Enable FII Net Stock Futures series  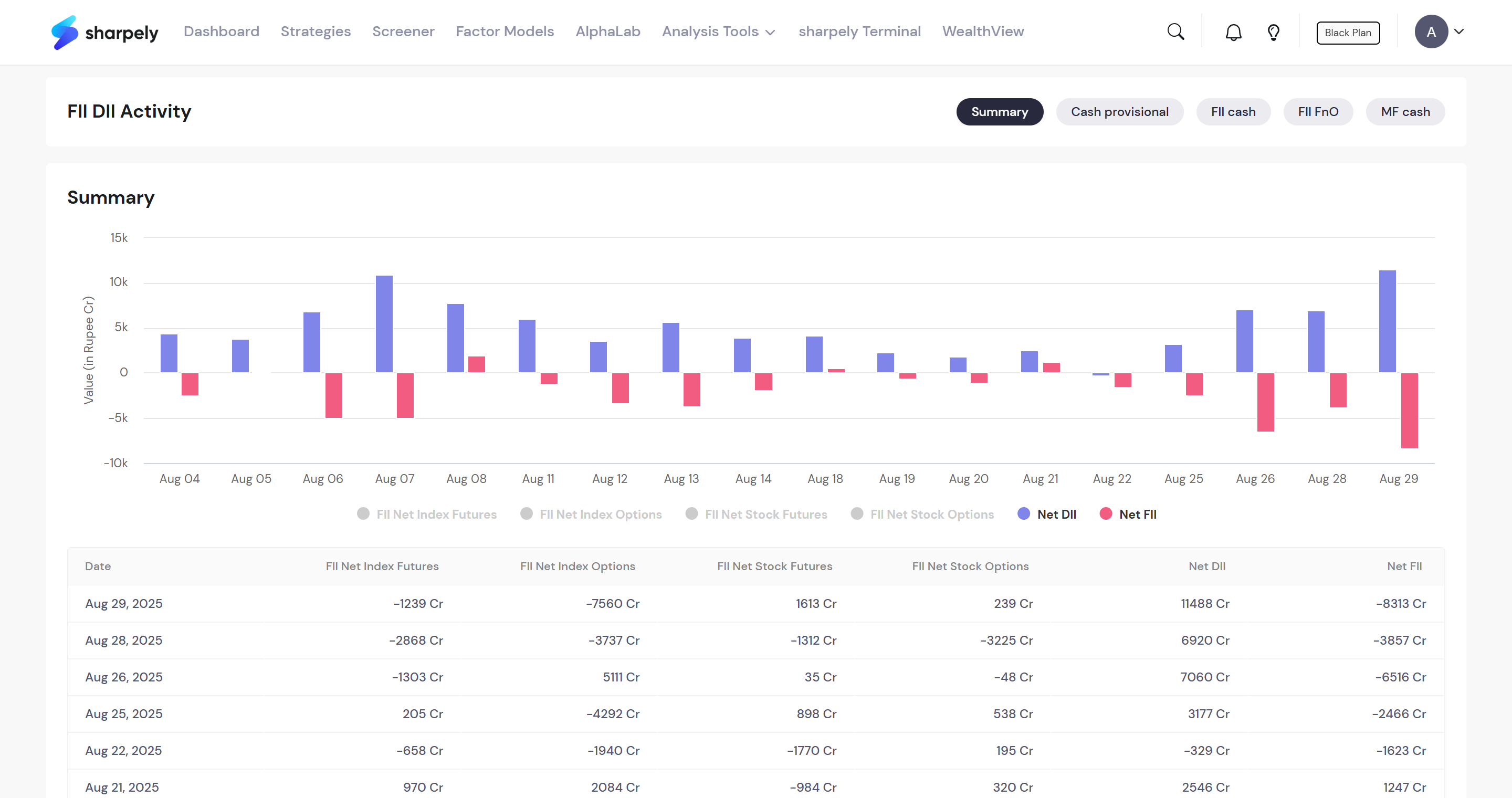[x=765, y=514]
